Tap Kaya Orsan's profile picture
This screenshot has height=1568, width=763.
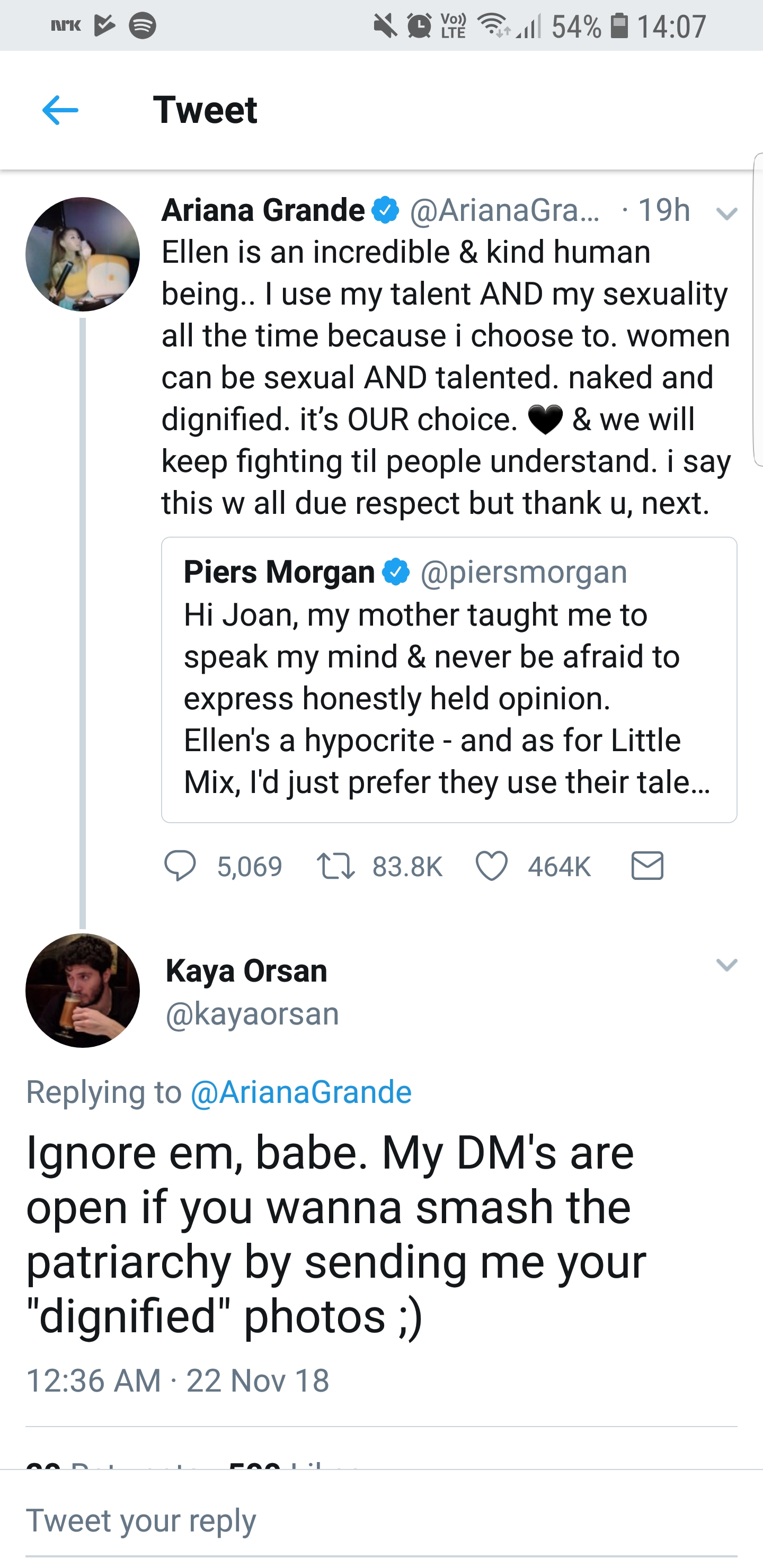83,991
